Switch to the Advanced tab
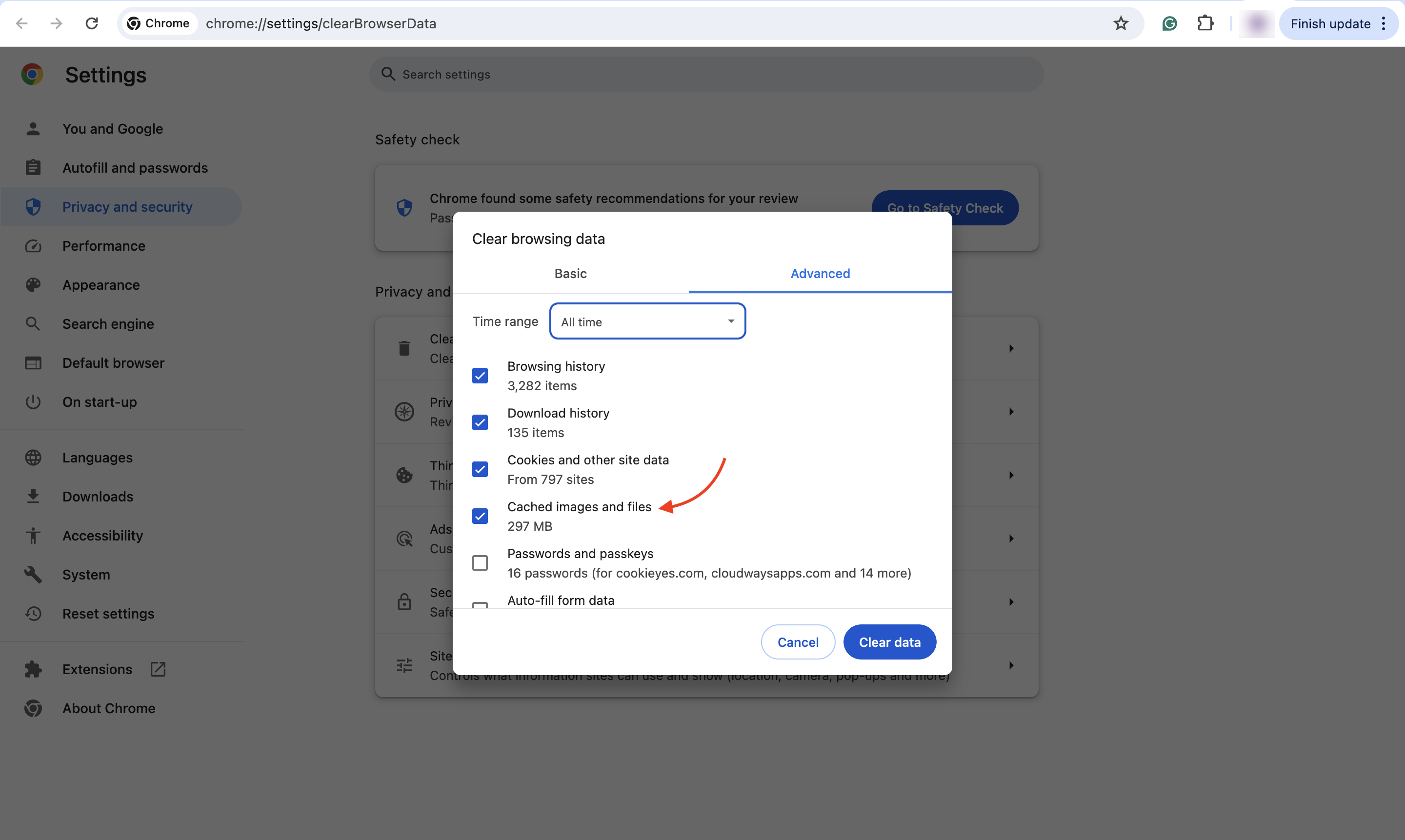The width and height of the screenshot is (1405, 840). [x=820, y=273]
